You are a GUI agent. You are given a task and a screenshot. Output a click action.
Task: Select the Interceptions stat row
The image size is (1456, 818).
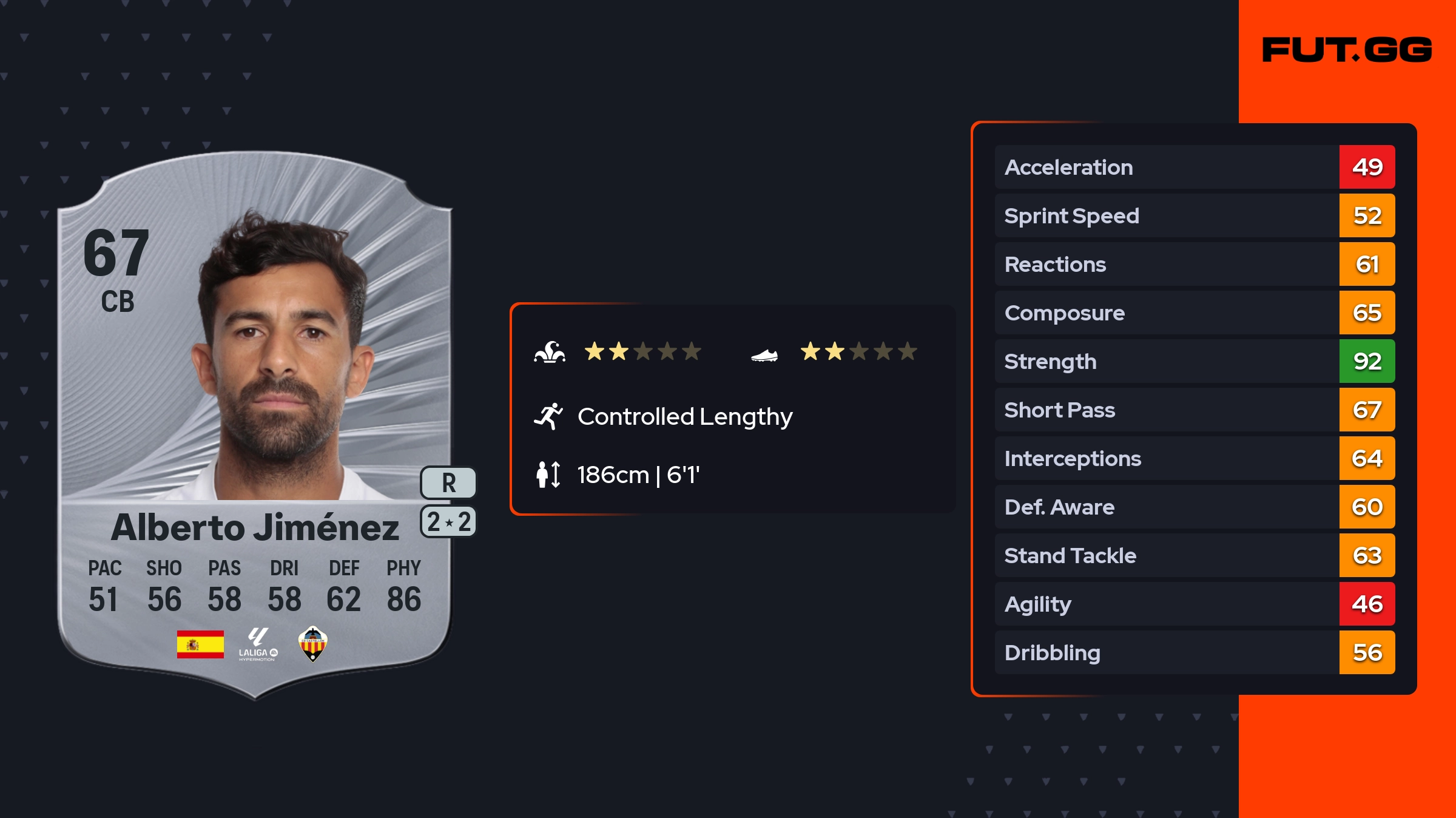(1165, 459)
